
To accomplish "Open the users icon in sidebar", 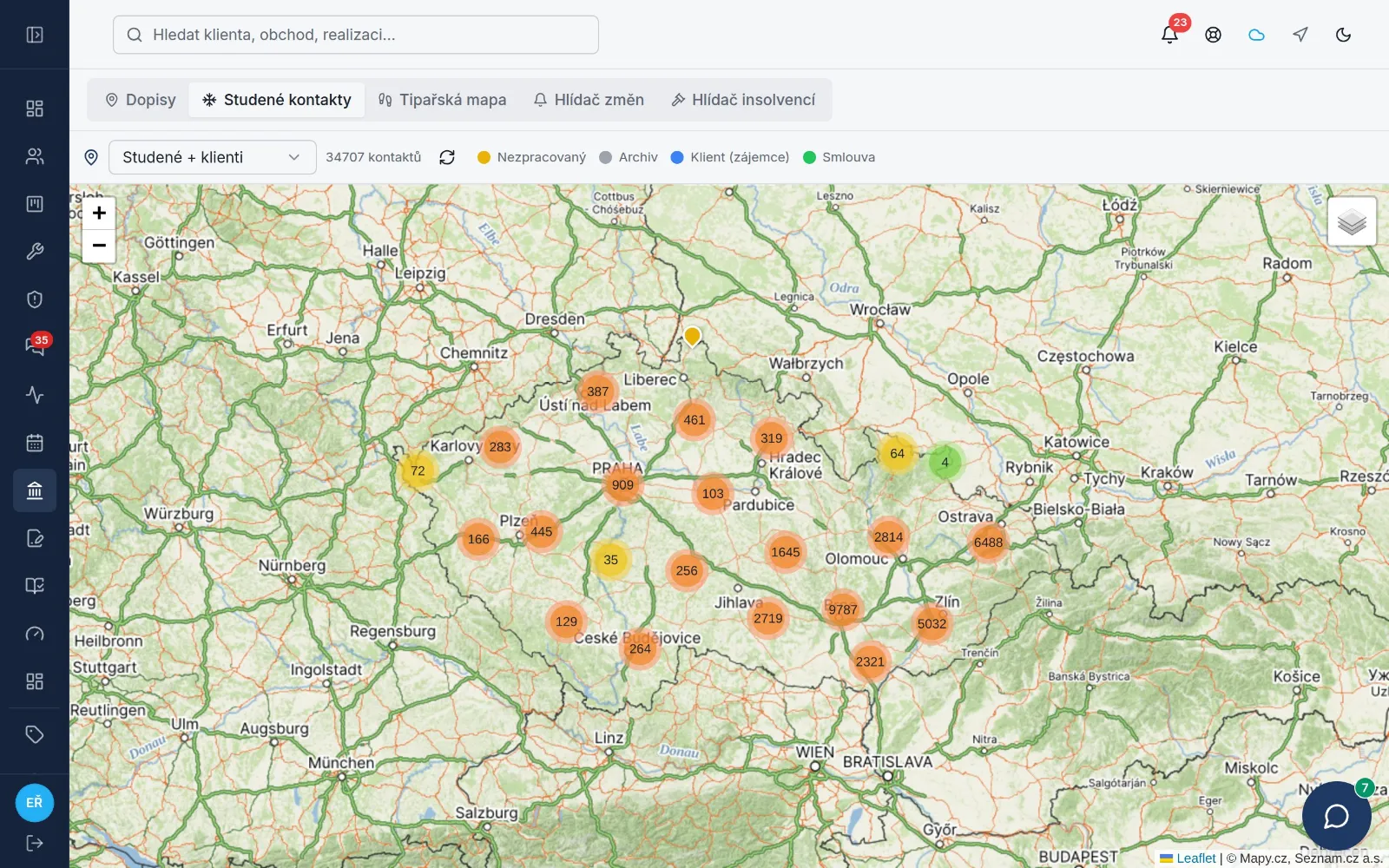I will (x=35, y=156).
